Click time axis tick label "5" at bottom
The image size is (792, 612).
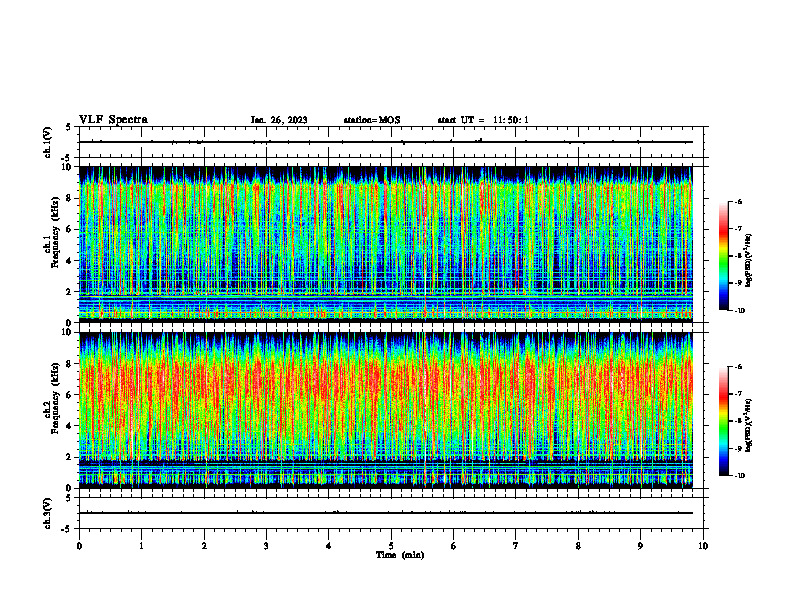pos(391,546)
